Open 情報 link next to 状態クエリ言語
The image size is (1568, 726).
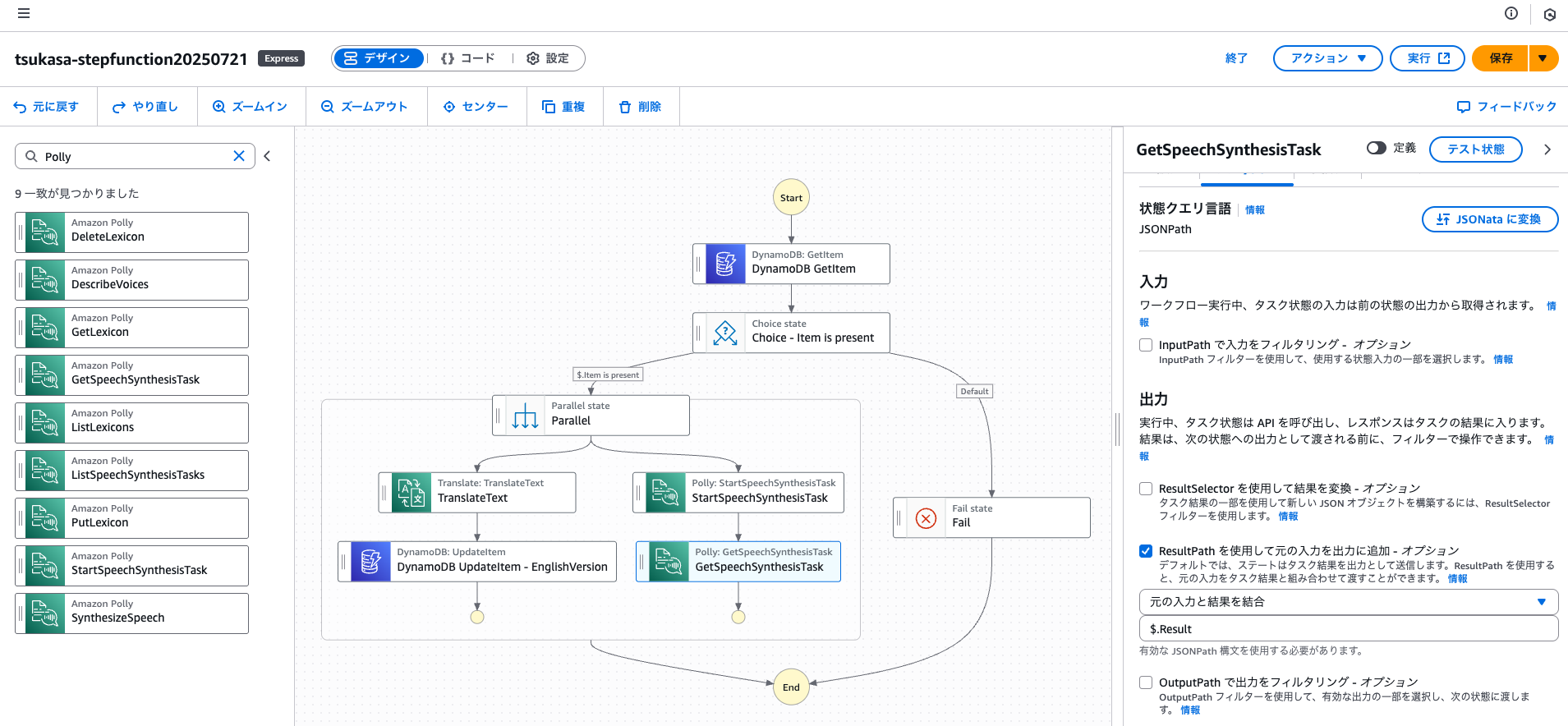[1254, 210]
